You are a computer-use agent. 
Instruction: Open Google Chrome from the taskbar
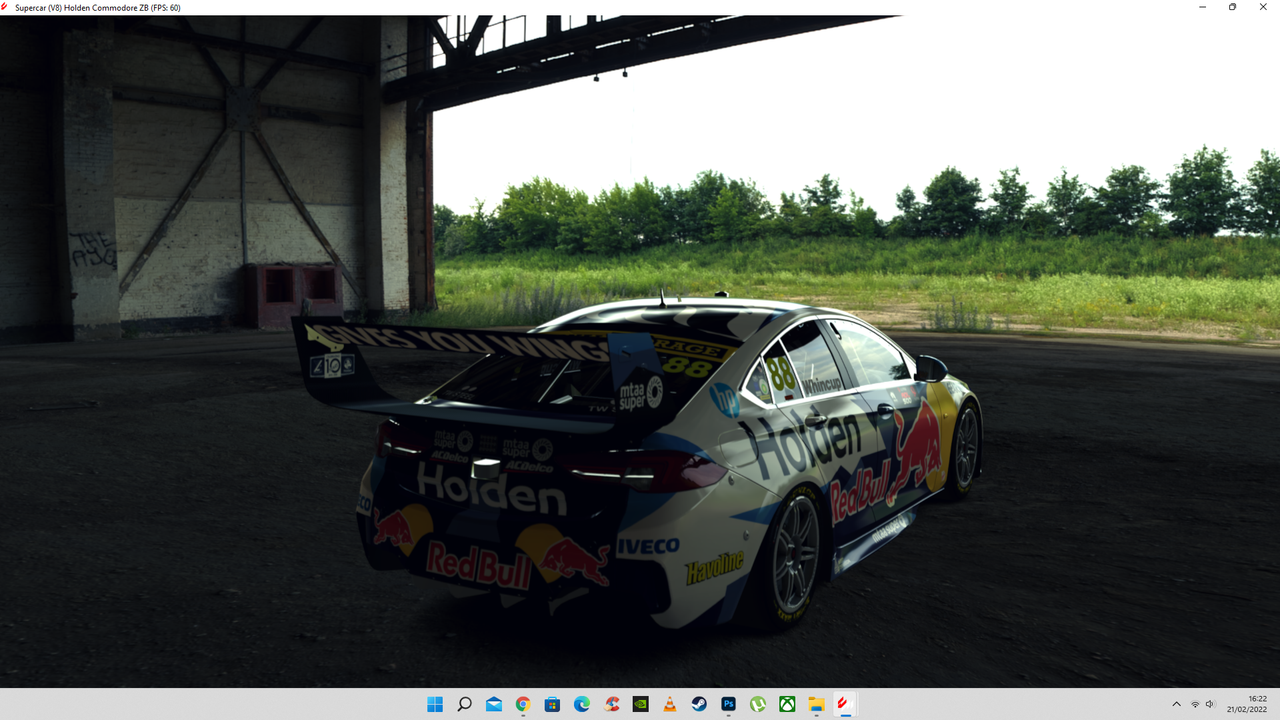[523, 704]
